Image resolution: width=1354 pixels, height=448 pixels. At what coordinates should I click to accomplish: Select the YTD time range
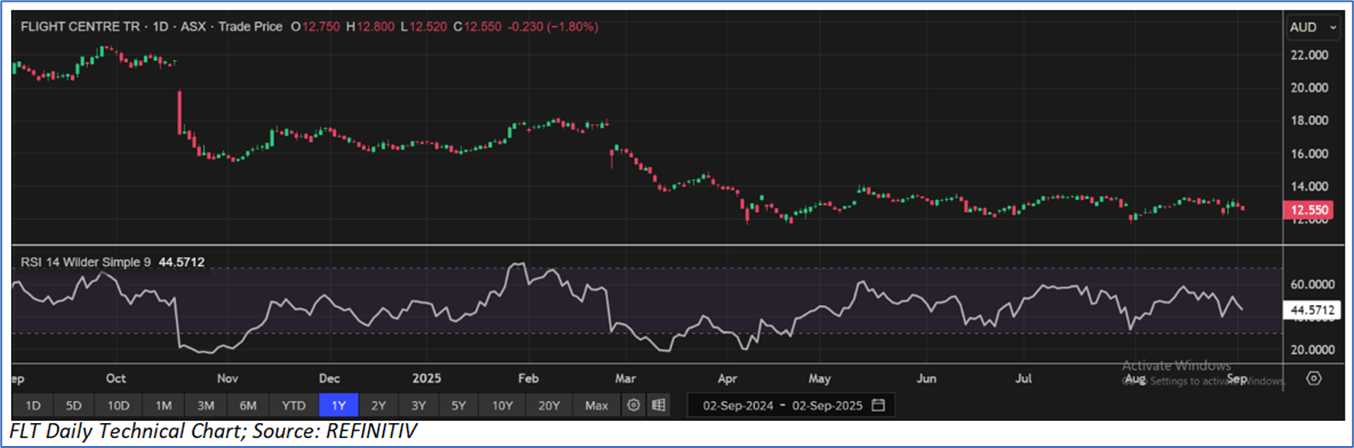point(293,405)
